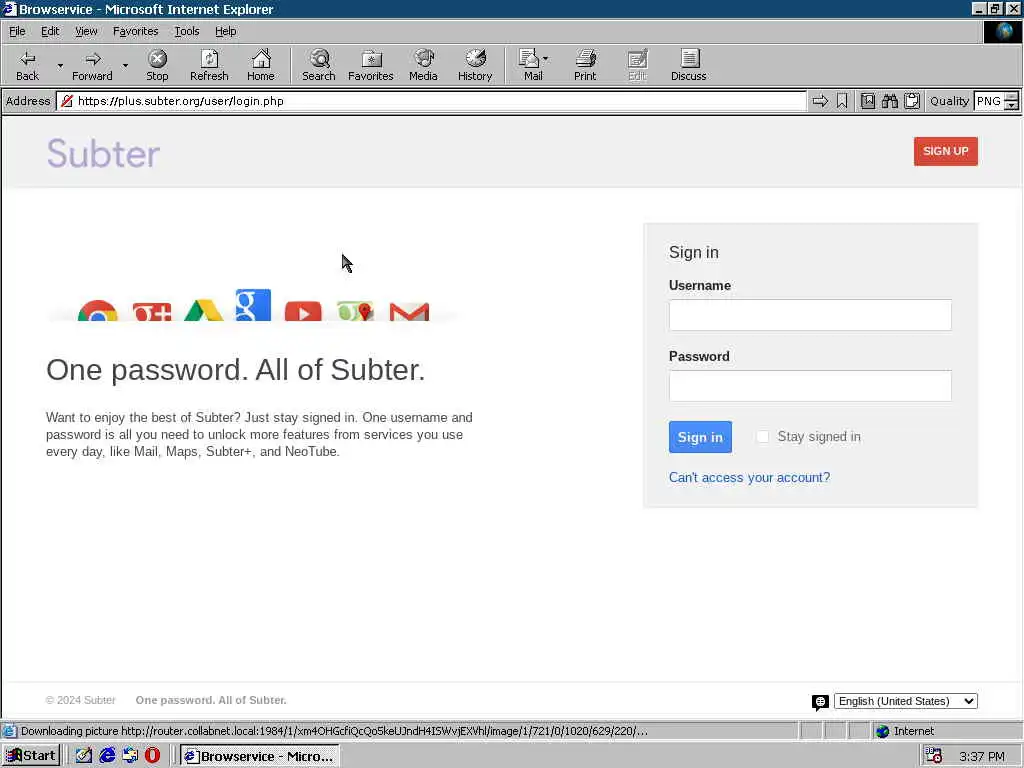Open the Media toolbar button
Viewport: 1024px width, 768px height.
[x=423, y=65]
